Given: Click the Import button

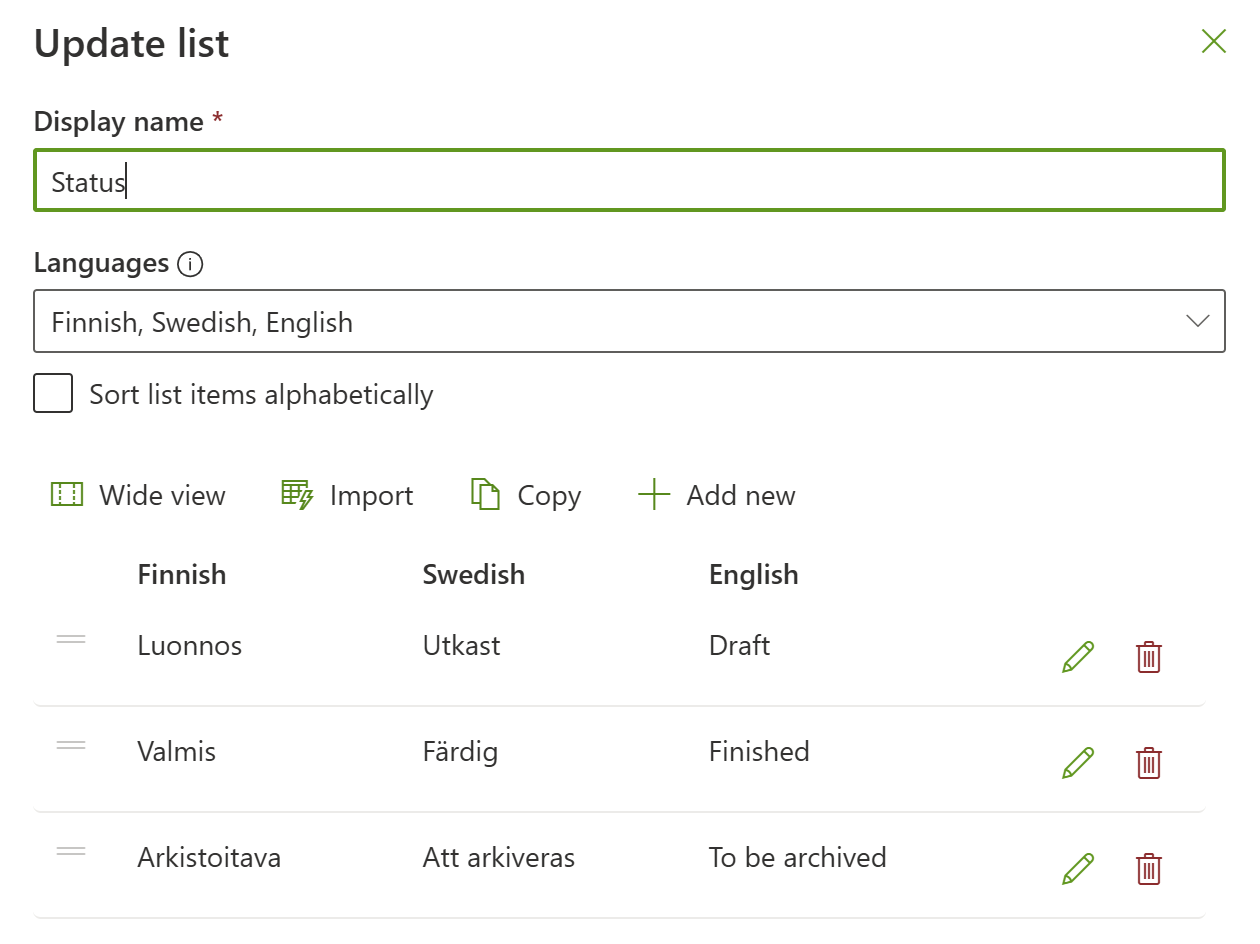Looking at the screenshot, I should (347, 496).
